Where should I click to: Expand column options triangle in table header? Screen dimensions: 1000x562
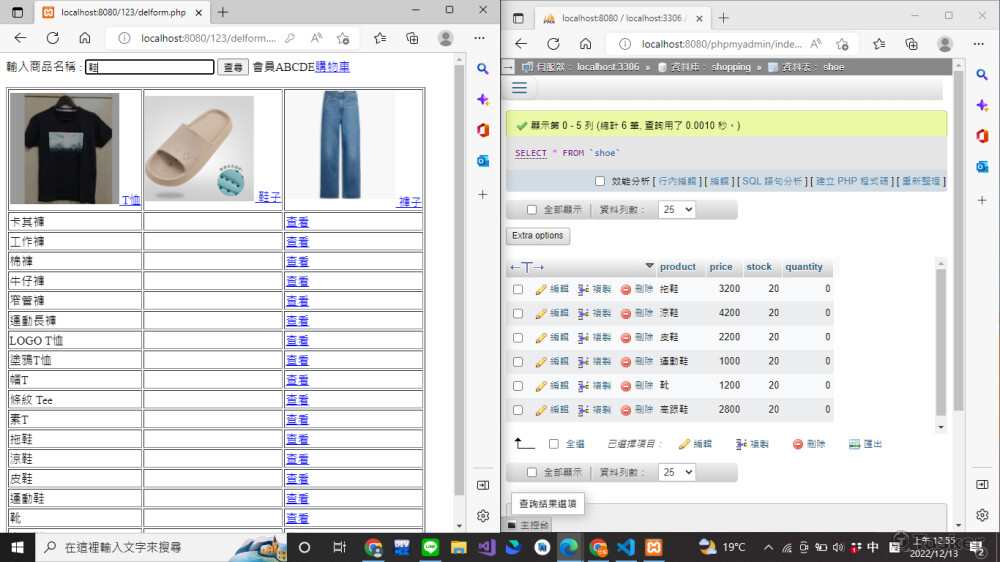(x=650, y=266)
